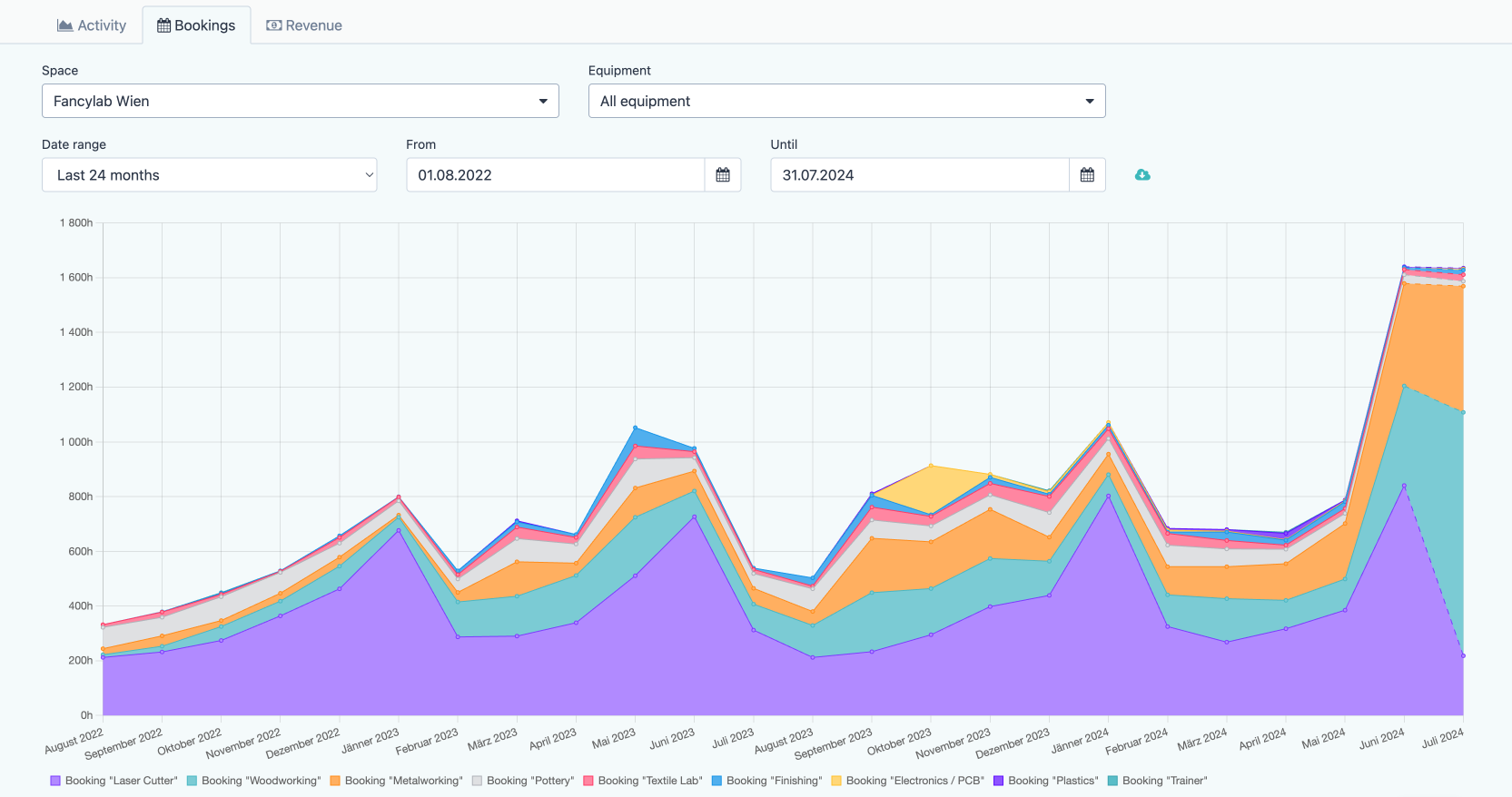Switch to the Activity tab
Screen dimensions: 1512x797
pos(92,25)
